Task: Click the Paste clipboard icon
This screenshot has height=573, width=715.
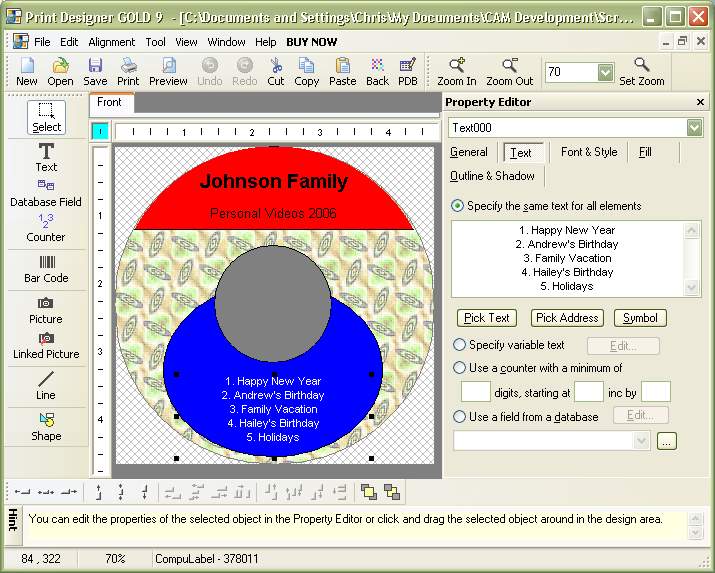Action: [x=342, y=72]
